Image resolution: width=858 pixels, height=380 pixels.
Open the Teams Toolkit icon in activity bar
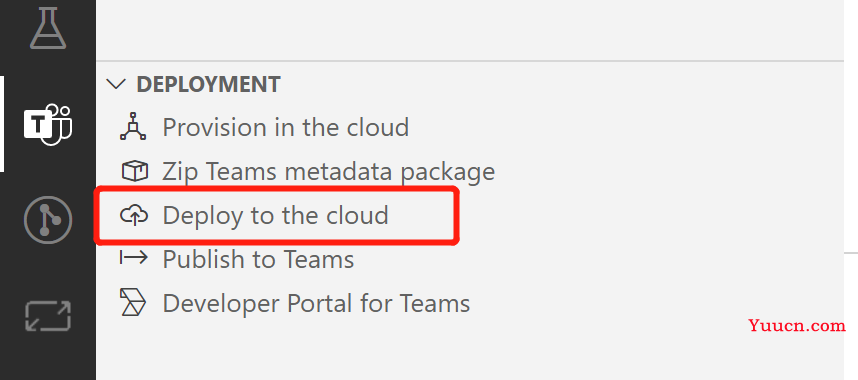[48, 124]
